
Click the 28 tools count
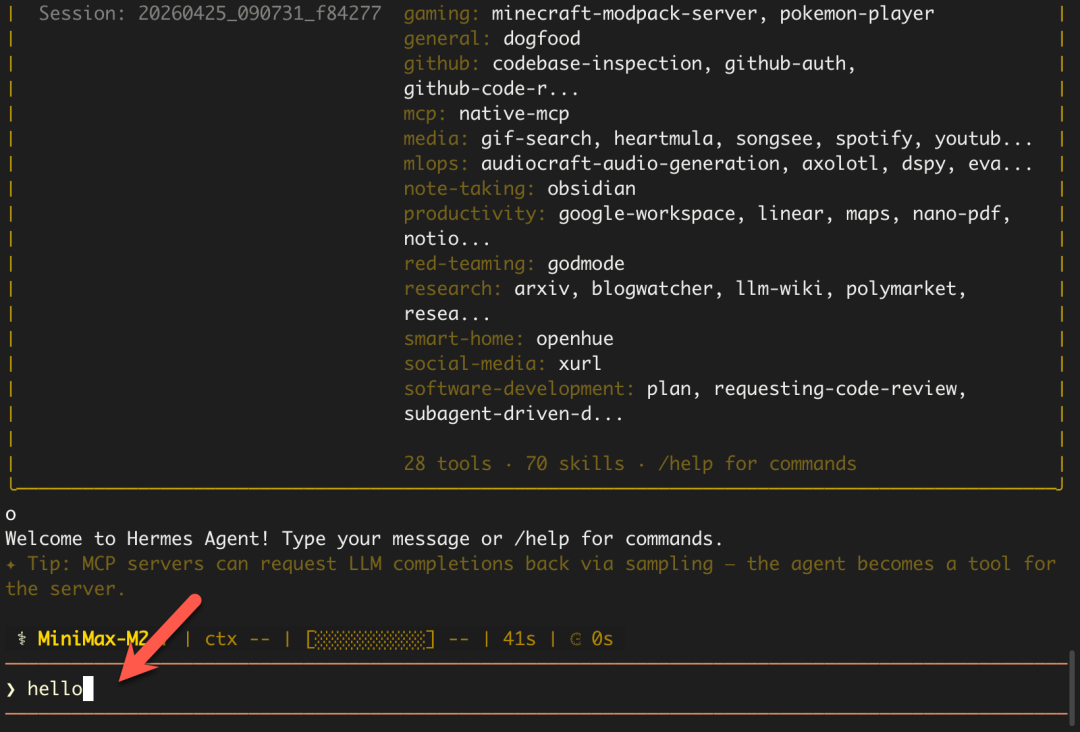point(447,464)
